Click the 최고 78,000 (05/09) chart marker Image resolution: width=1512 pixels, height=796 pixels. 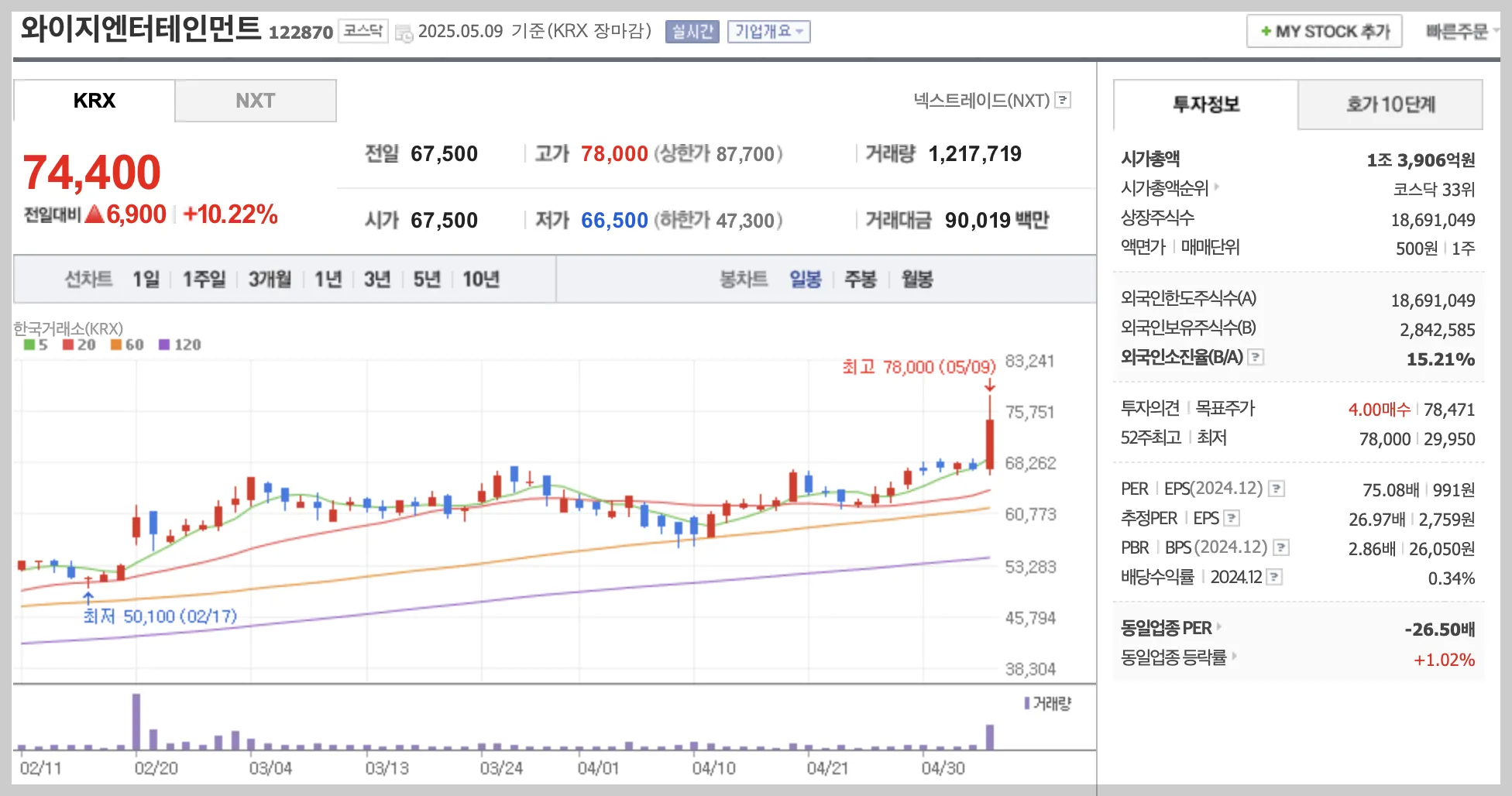[x=919, y=367]
